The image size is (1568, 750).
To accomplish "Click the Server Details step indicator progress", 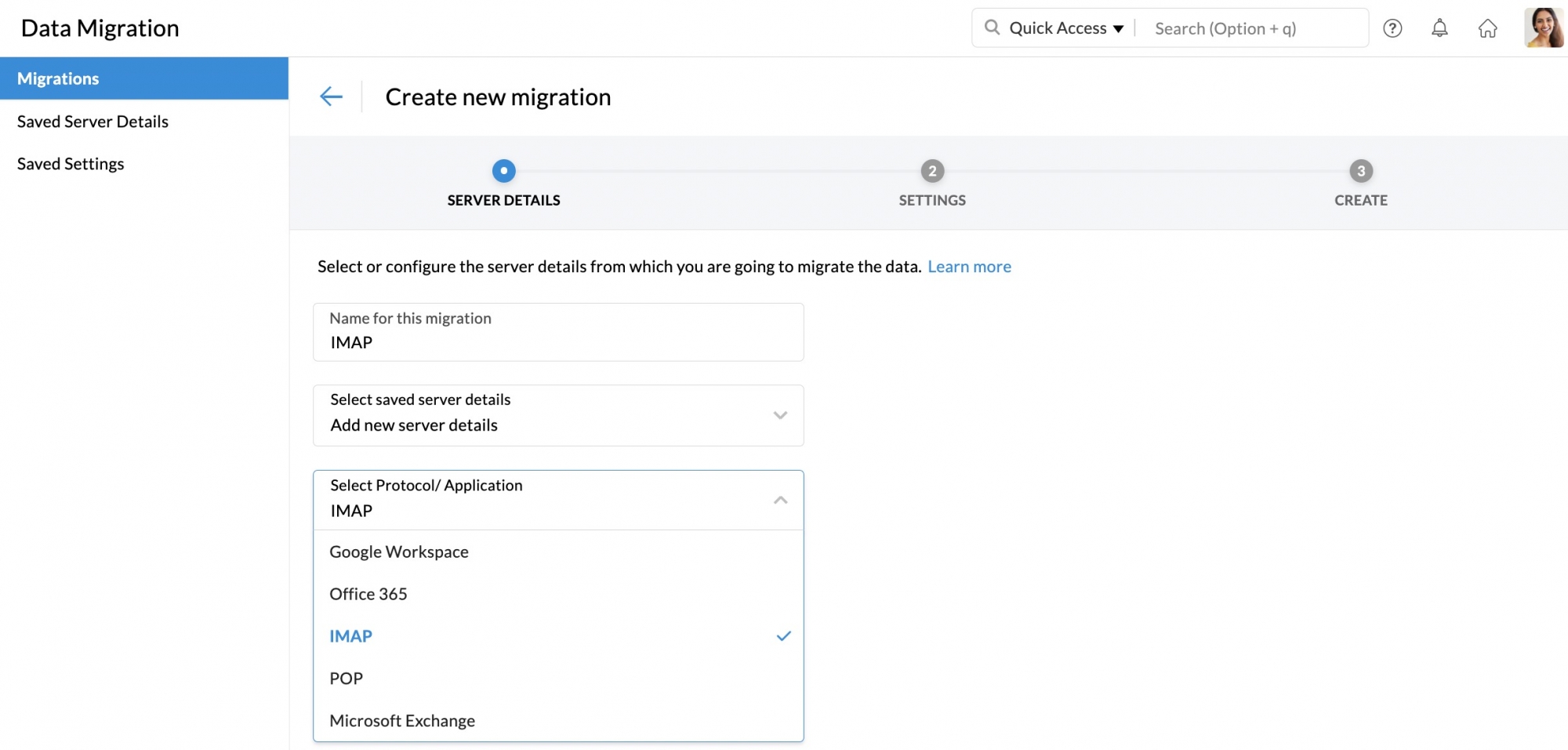I will click(x=503, y=171).
